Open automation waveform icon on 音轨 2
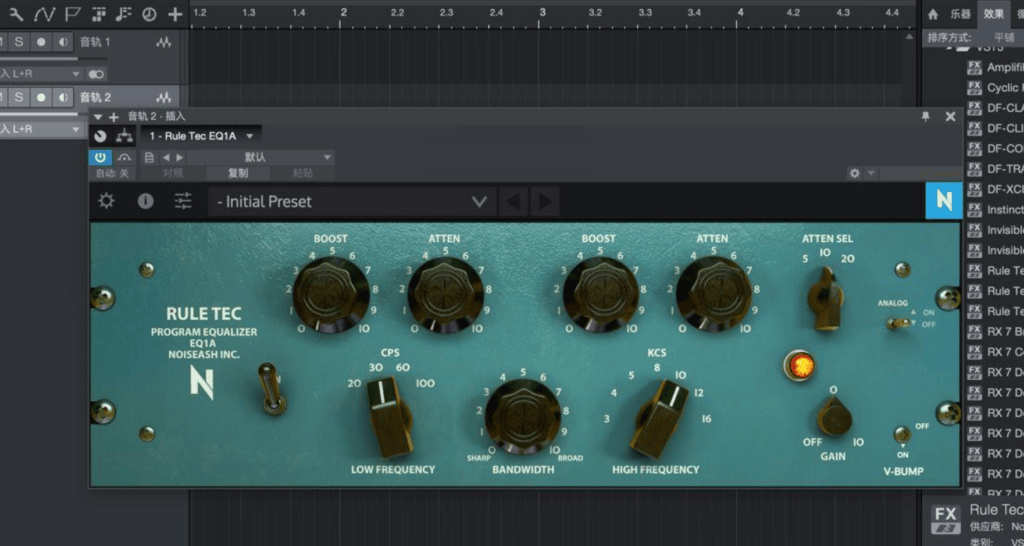 [163, 97]
